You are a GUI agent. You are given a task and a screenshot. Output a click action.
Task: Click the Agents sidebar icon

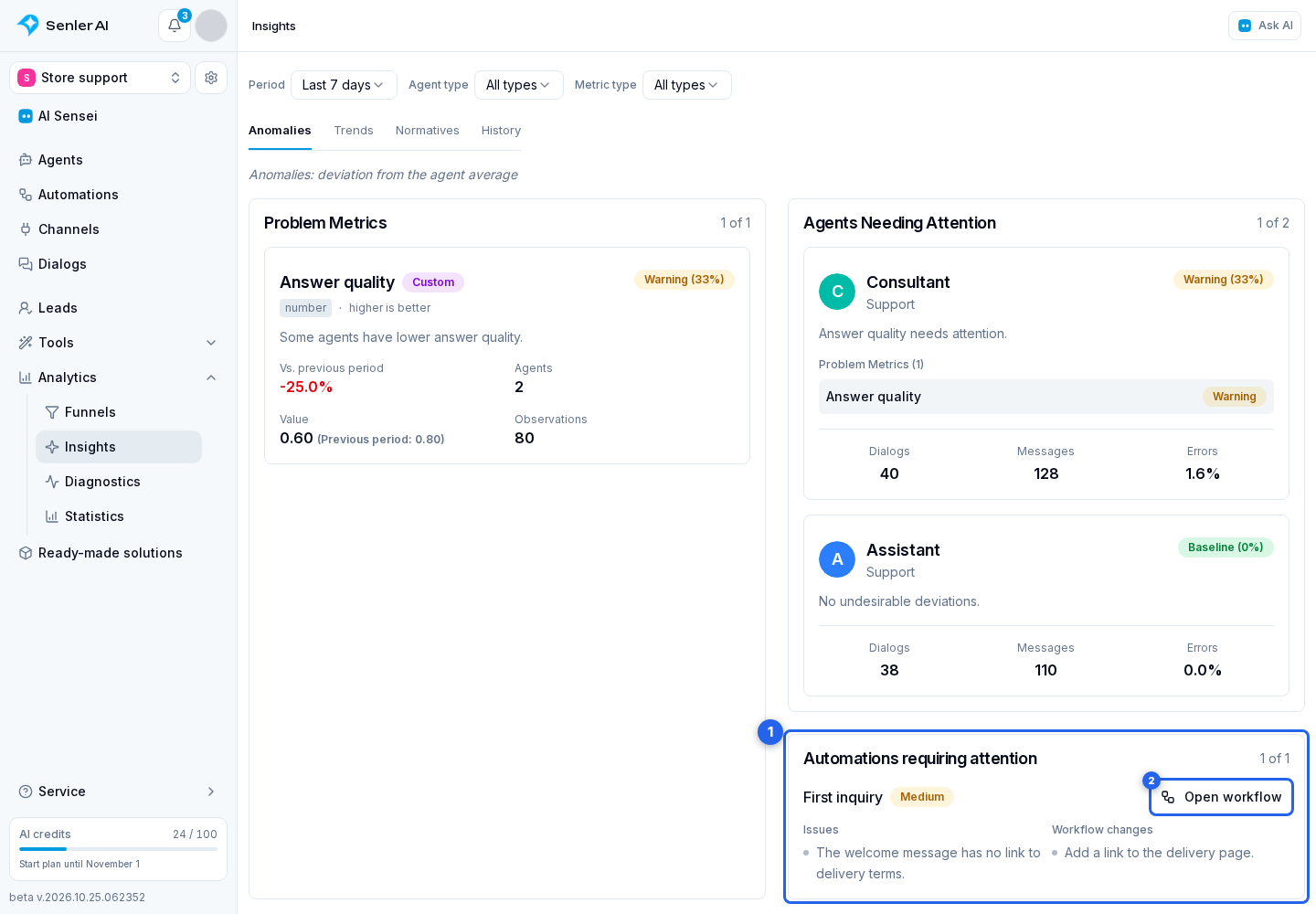tap(26, 160)
